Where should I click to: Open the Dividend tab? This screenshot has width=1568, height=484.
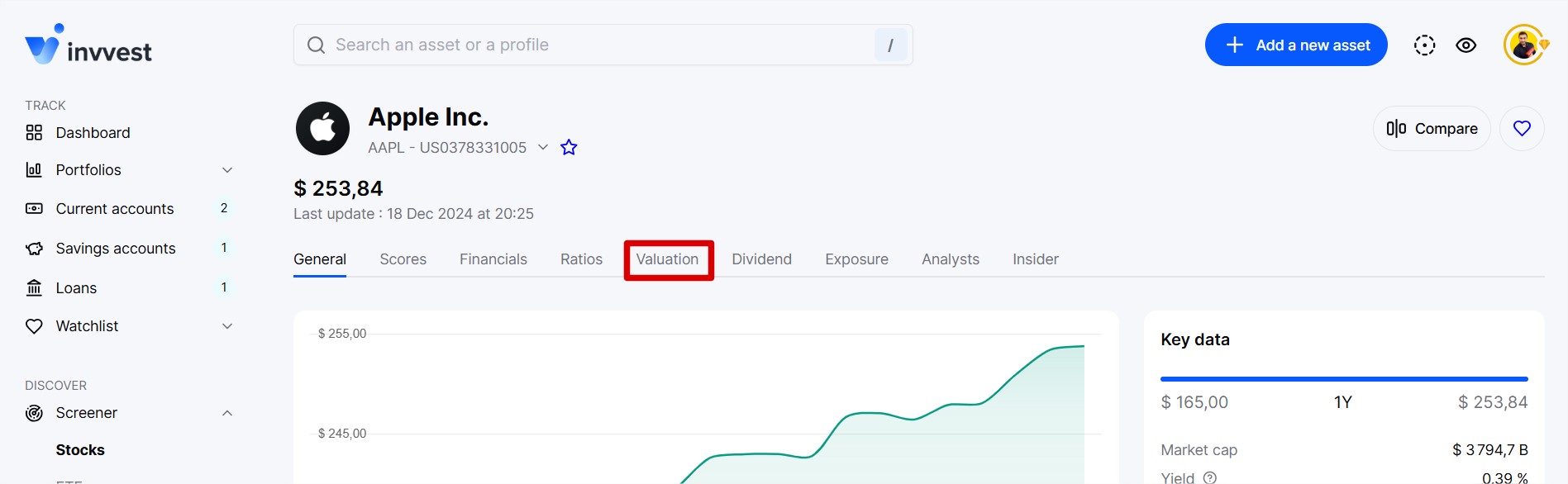pos(762,259)
